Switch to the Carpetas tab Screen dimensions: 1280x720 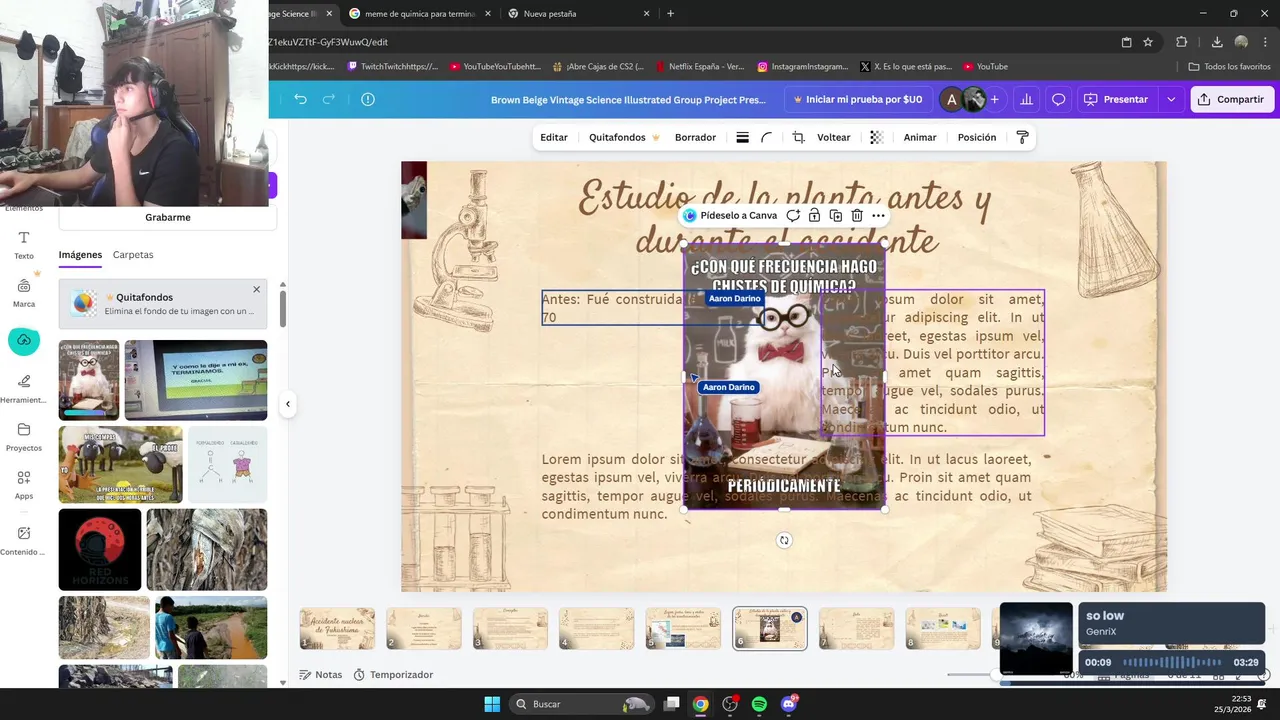(133, 255)
